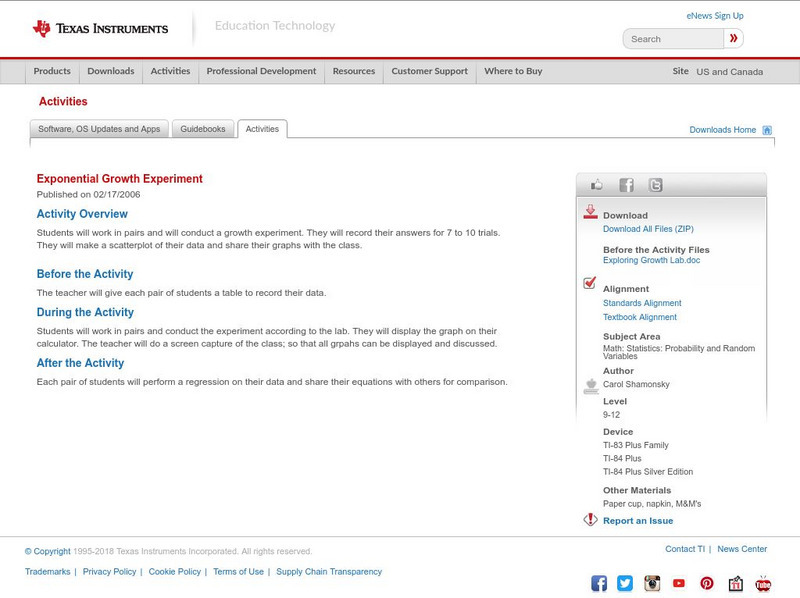Open the US and Canada site selector

pyautogui.click(x=730, y=72)
